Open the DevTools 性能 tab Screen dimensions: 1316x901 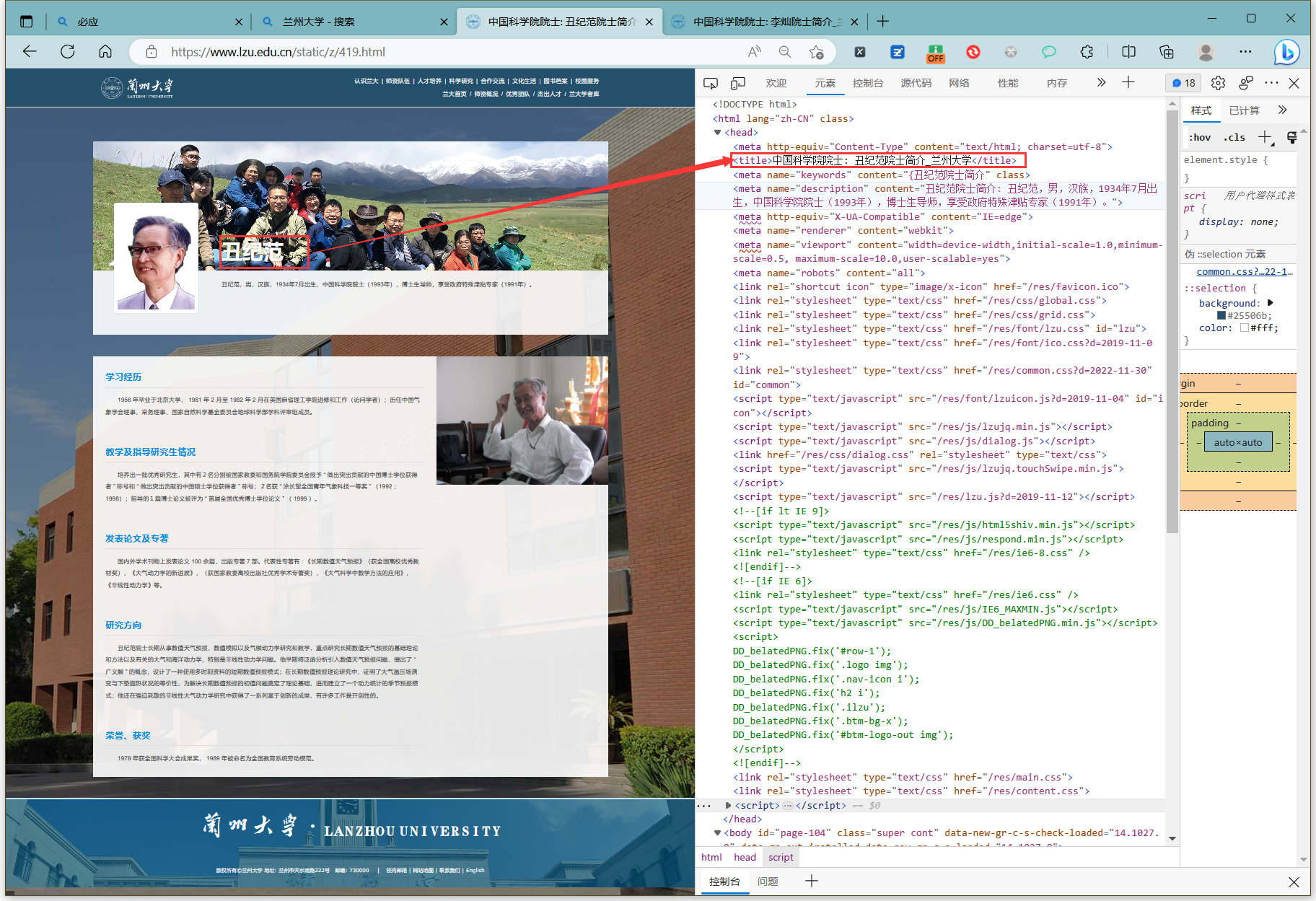coord(1008,83)
